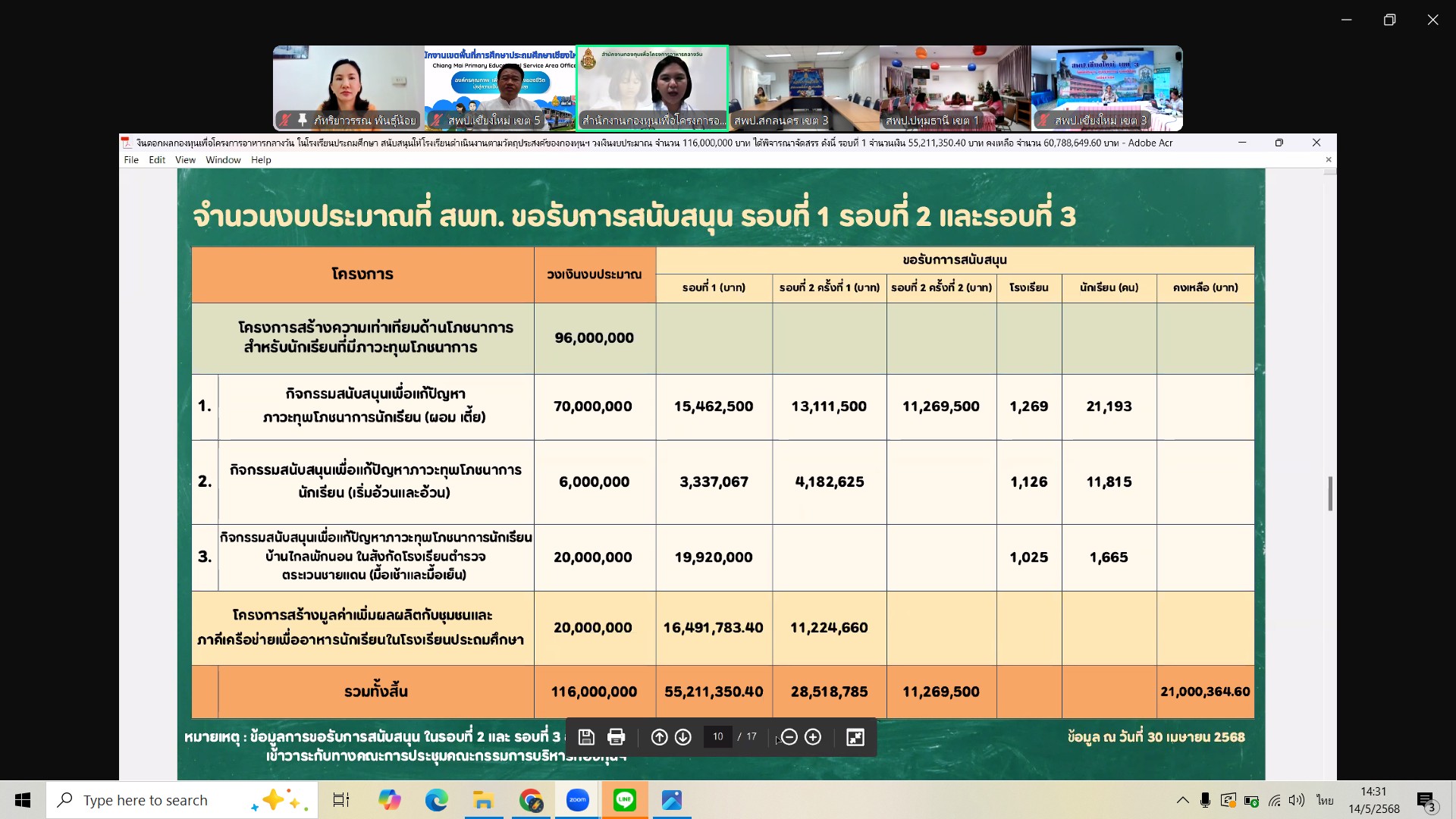Select the ภัทริยาวรรณ พันธุ์น้อย video thumbnail
Viewport: 1456px width, 819px height.
(x=349, y=88)
